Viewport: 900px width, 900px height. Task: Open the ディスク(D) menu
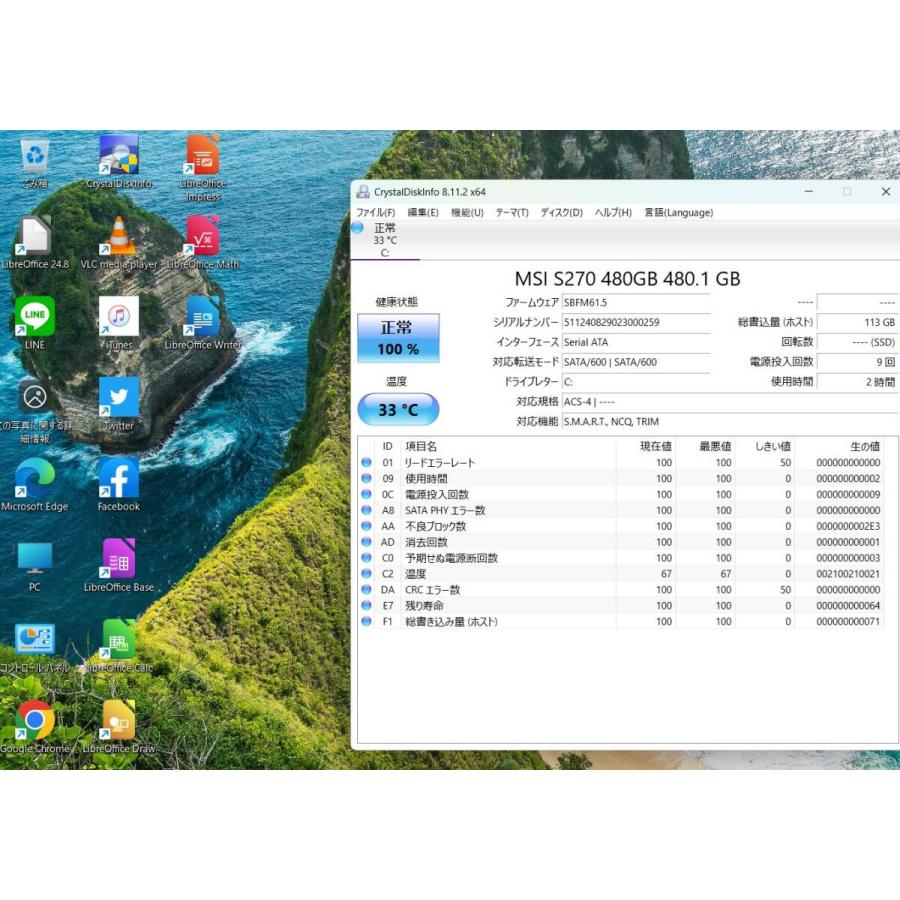tap(562, 213)
